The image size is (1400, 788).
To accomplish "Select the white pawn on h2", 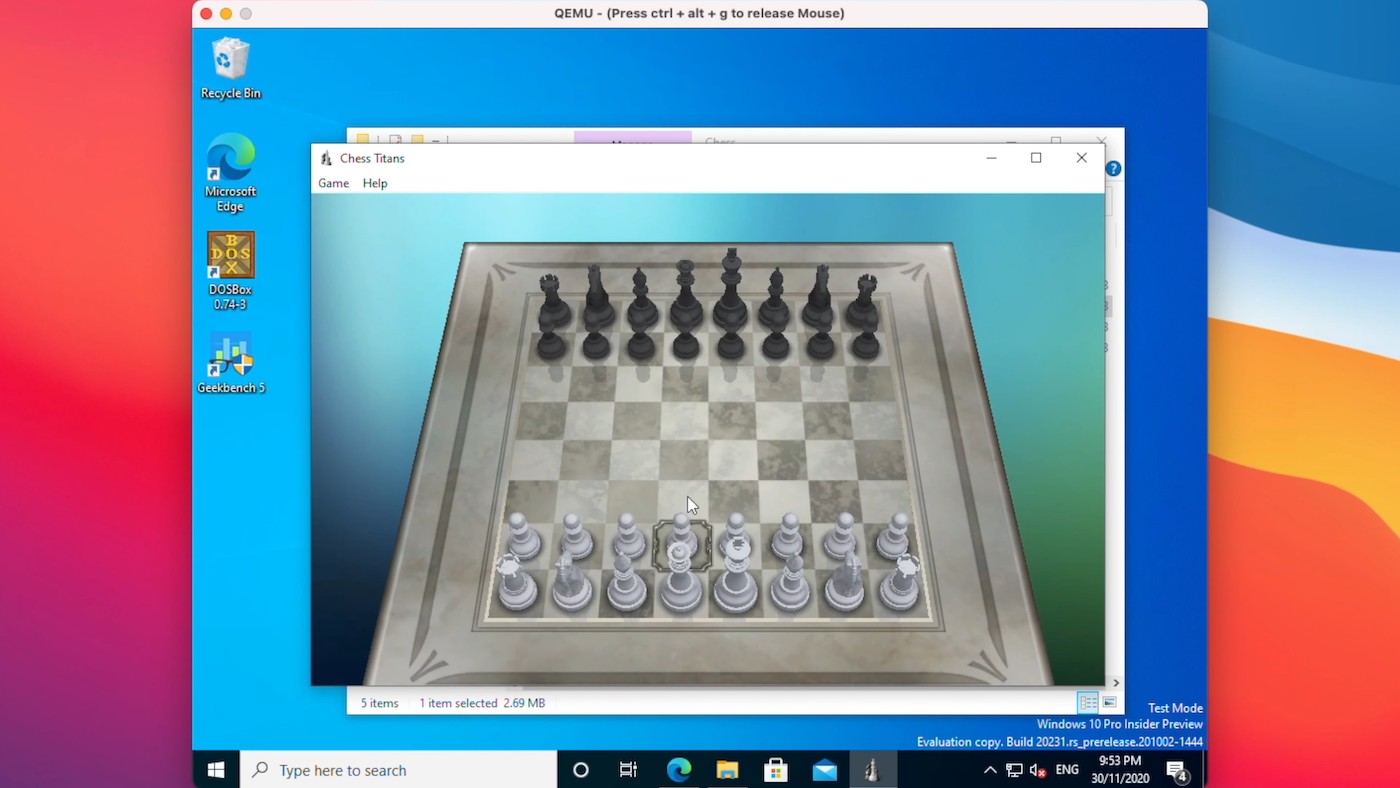I will tap(894, 535).
